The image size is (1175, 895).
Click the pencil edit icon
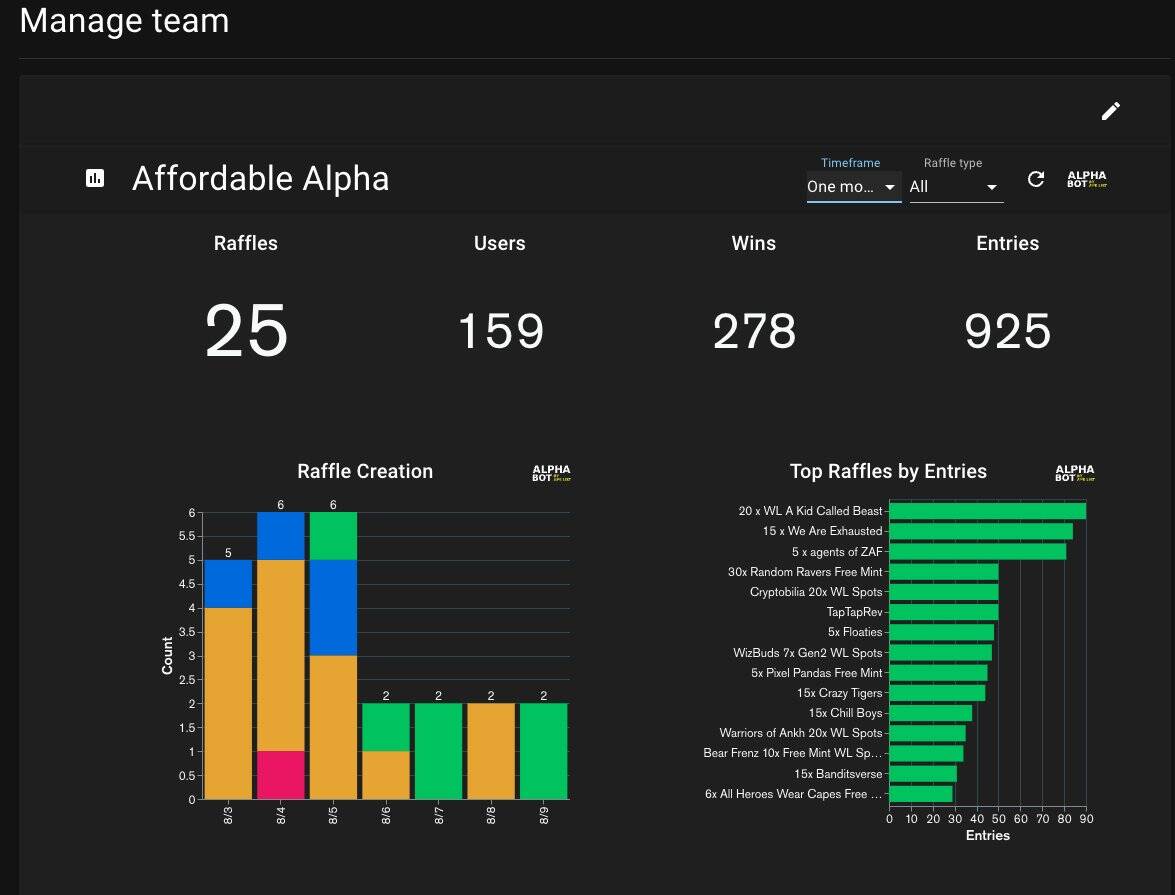tap(1110, 111)
